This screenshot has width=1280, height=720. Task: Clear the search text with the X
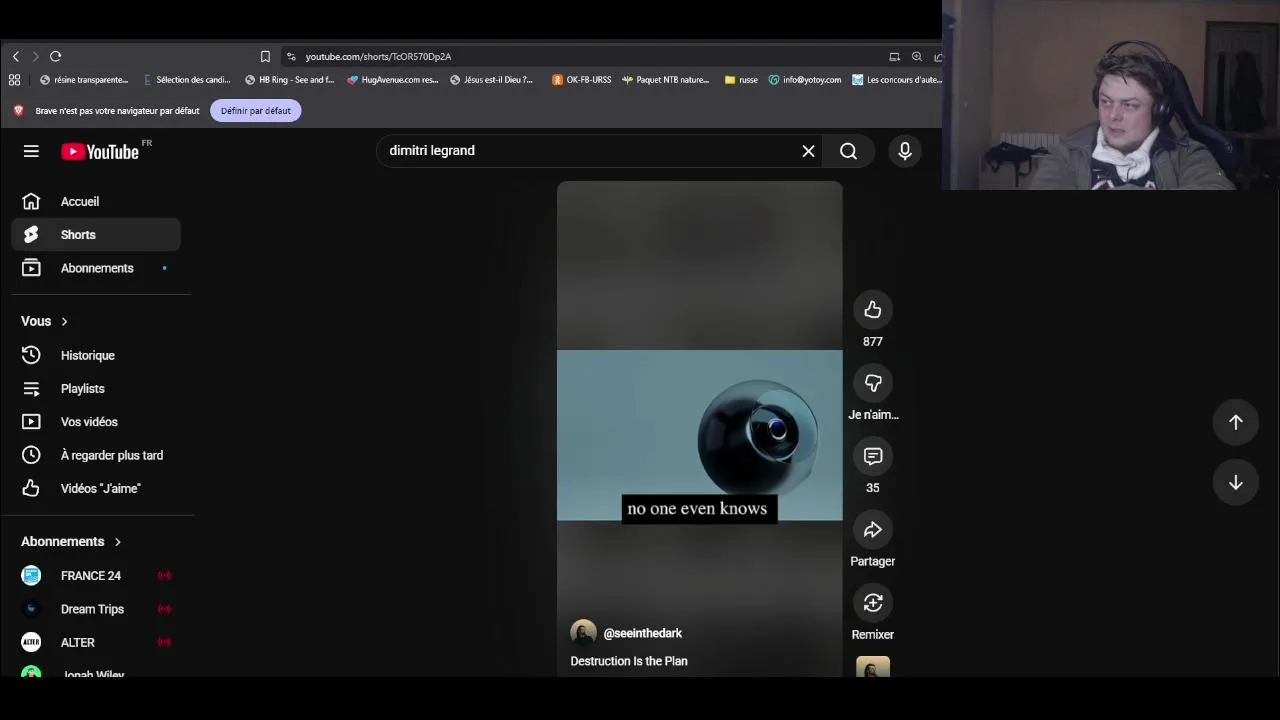(x=808, y=151)
